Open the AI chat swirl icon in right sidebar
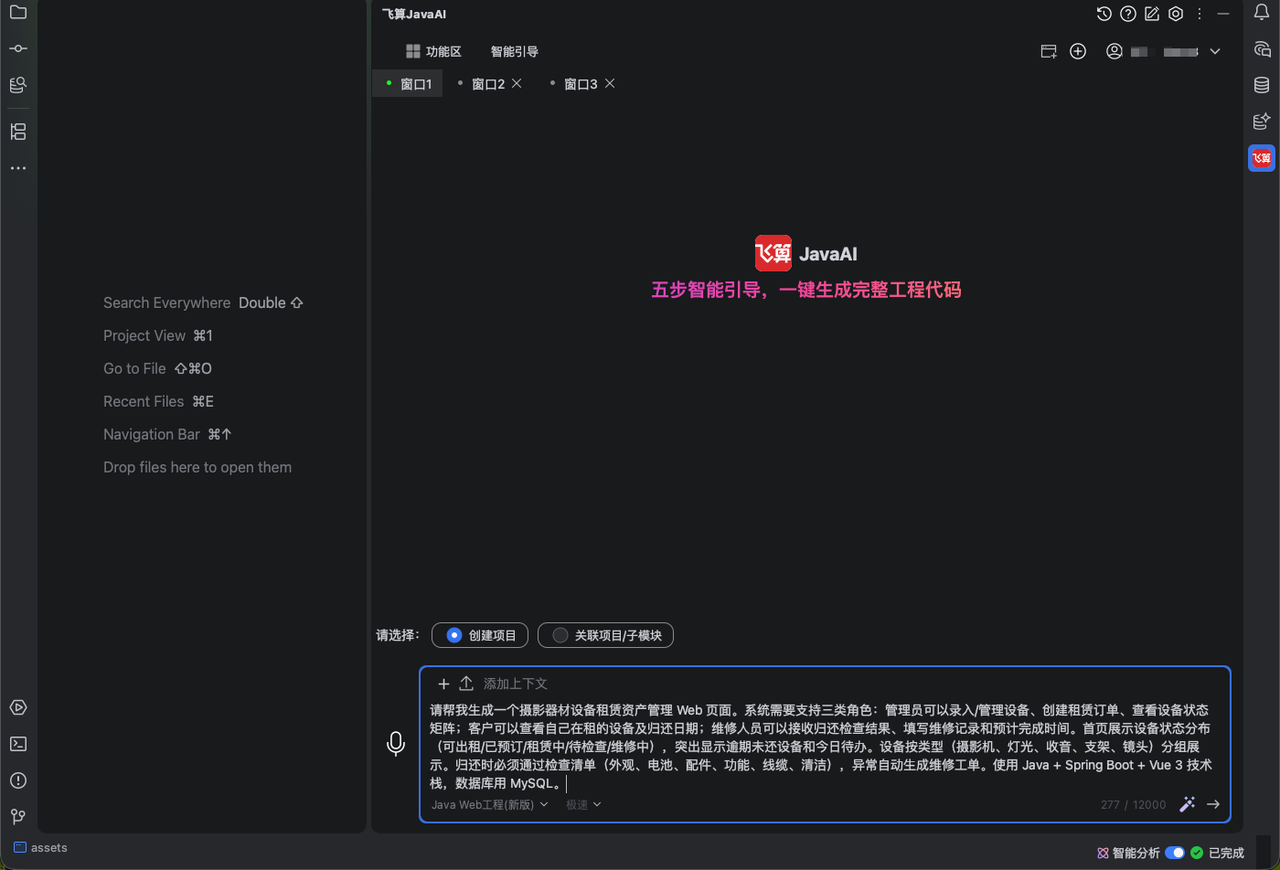 (1262, 50)
